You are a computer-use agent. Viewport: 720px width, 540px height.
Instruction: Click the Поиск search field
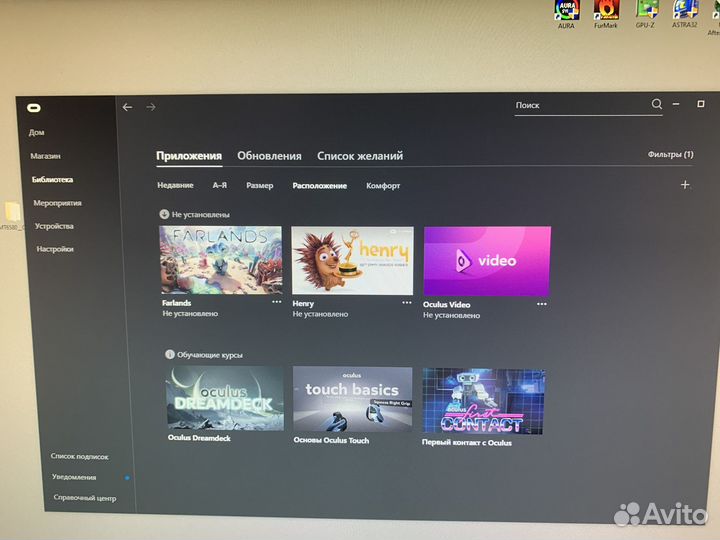pyautogui.click(x=588, y=106)
